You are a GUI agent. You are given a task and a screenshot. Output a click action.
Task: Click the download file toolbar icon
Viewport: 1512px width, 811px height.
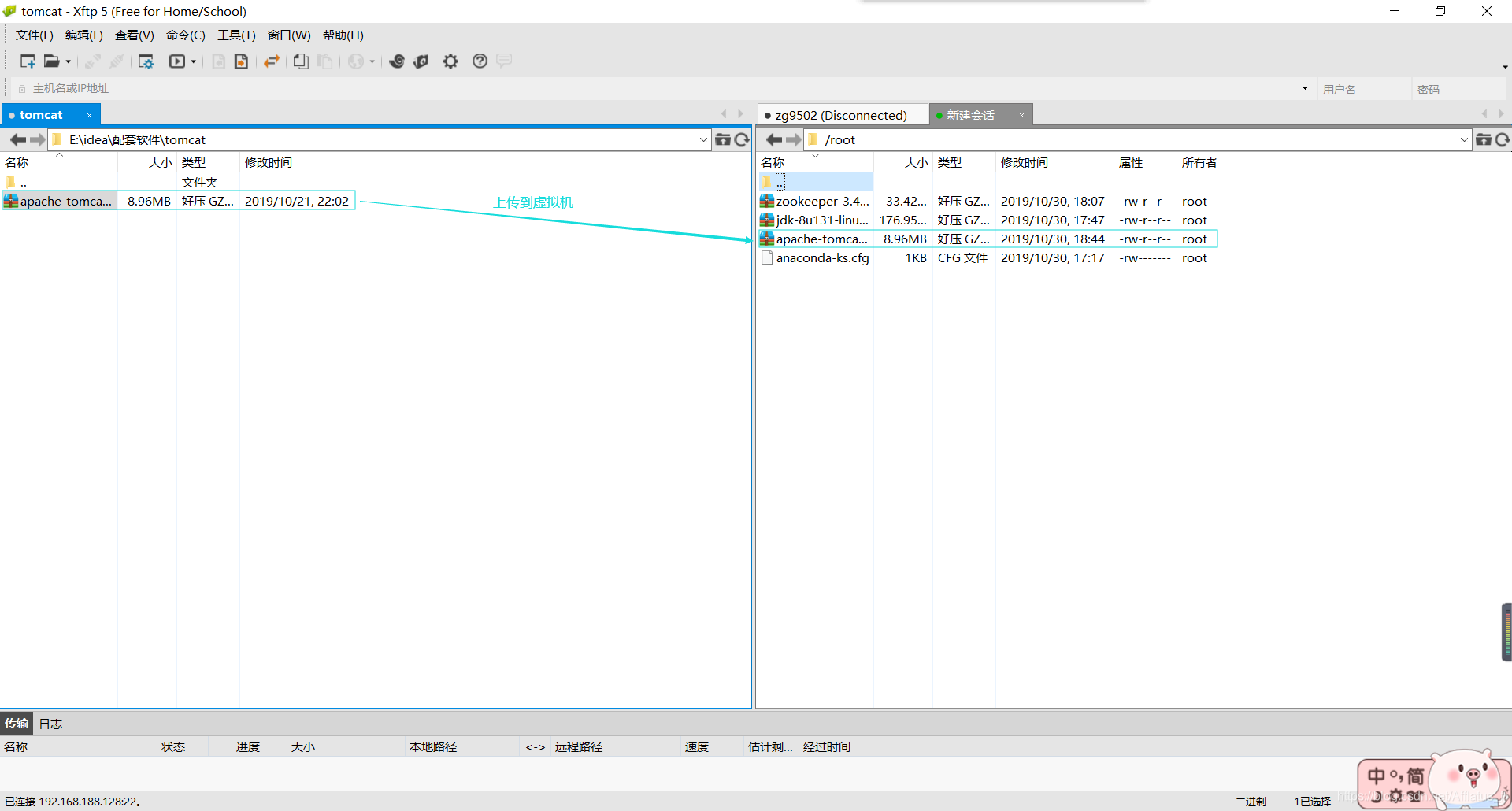pyautogui.click(x=219, y=61)
